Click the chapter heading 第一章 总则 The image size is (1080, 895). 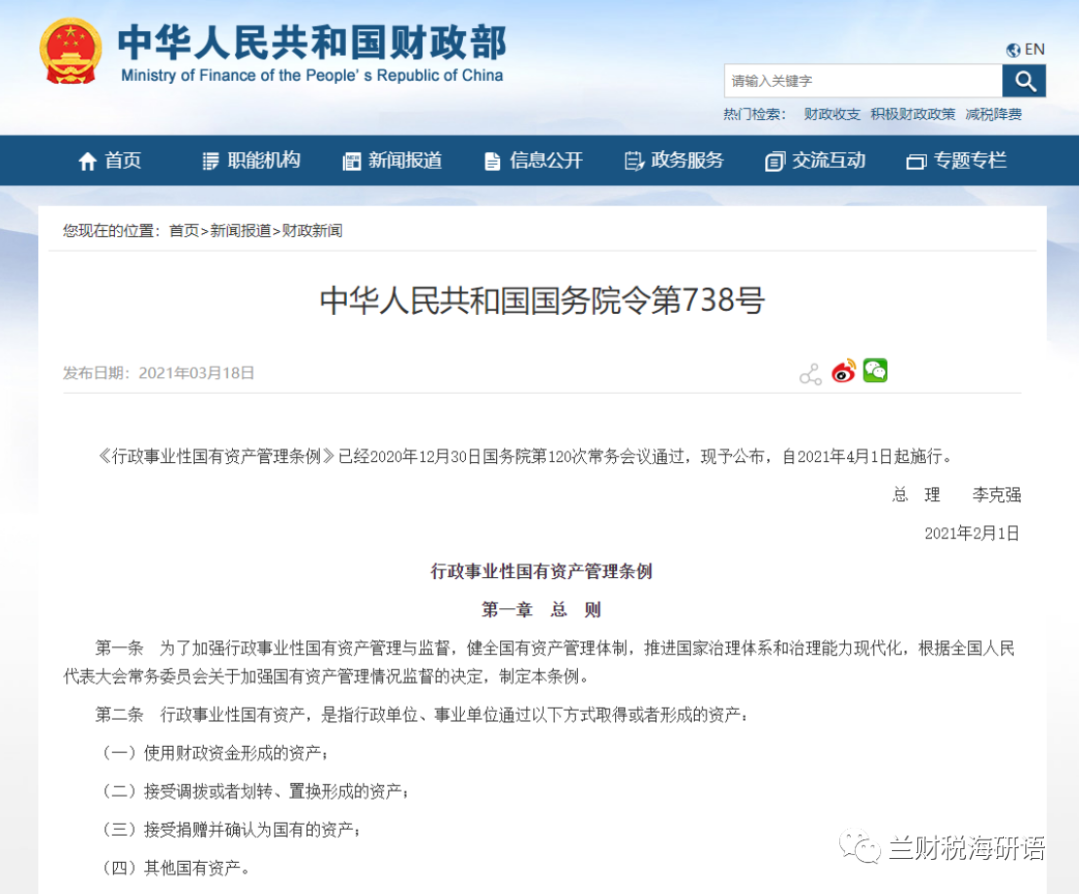point(541,610)
